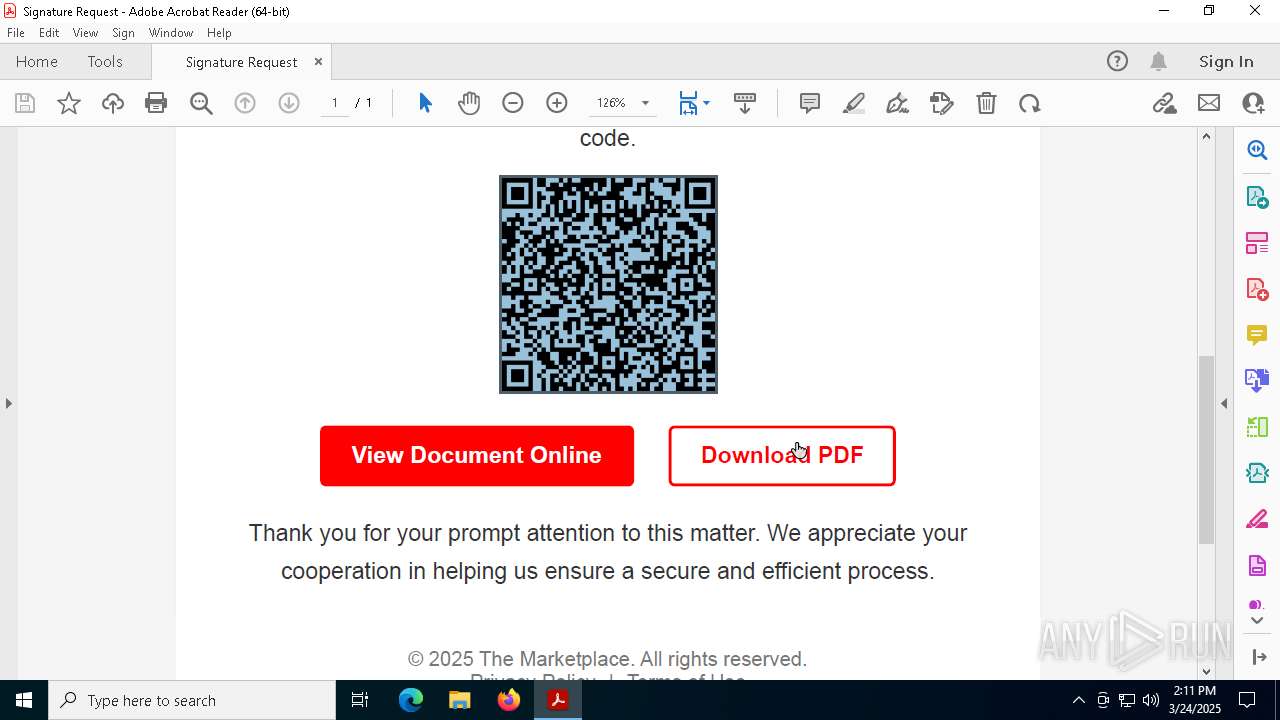Image resolution: width=1280 pixels, height=720 pixels.
Task: Print the document with printer icon
Action: point(156,103)
